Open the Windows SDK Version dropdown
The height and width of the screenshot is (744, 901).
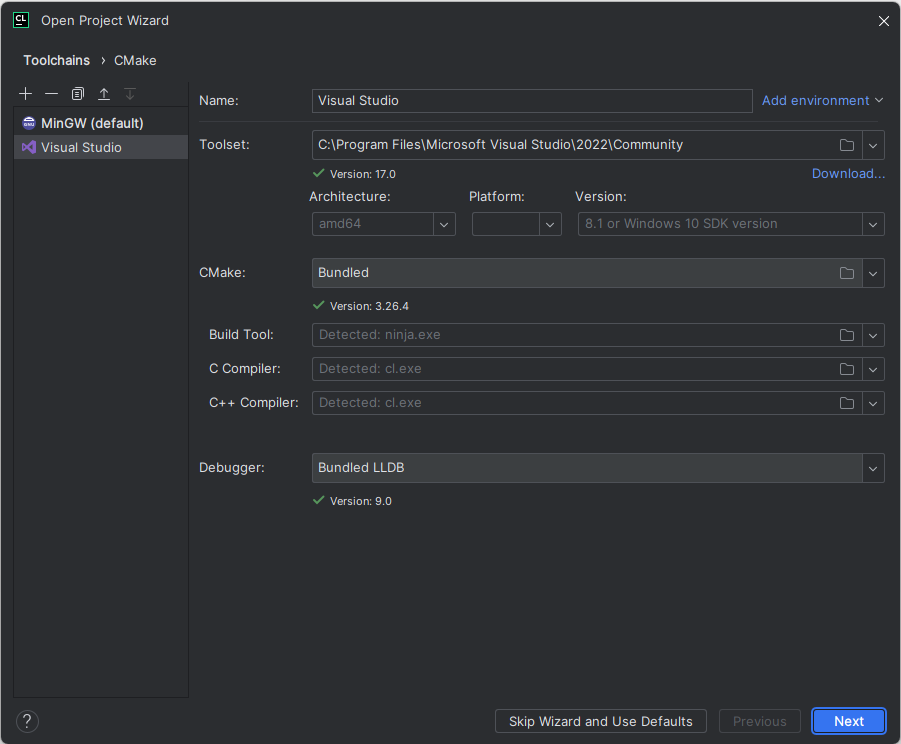872,223
